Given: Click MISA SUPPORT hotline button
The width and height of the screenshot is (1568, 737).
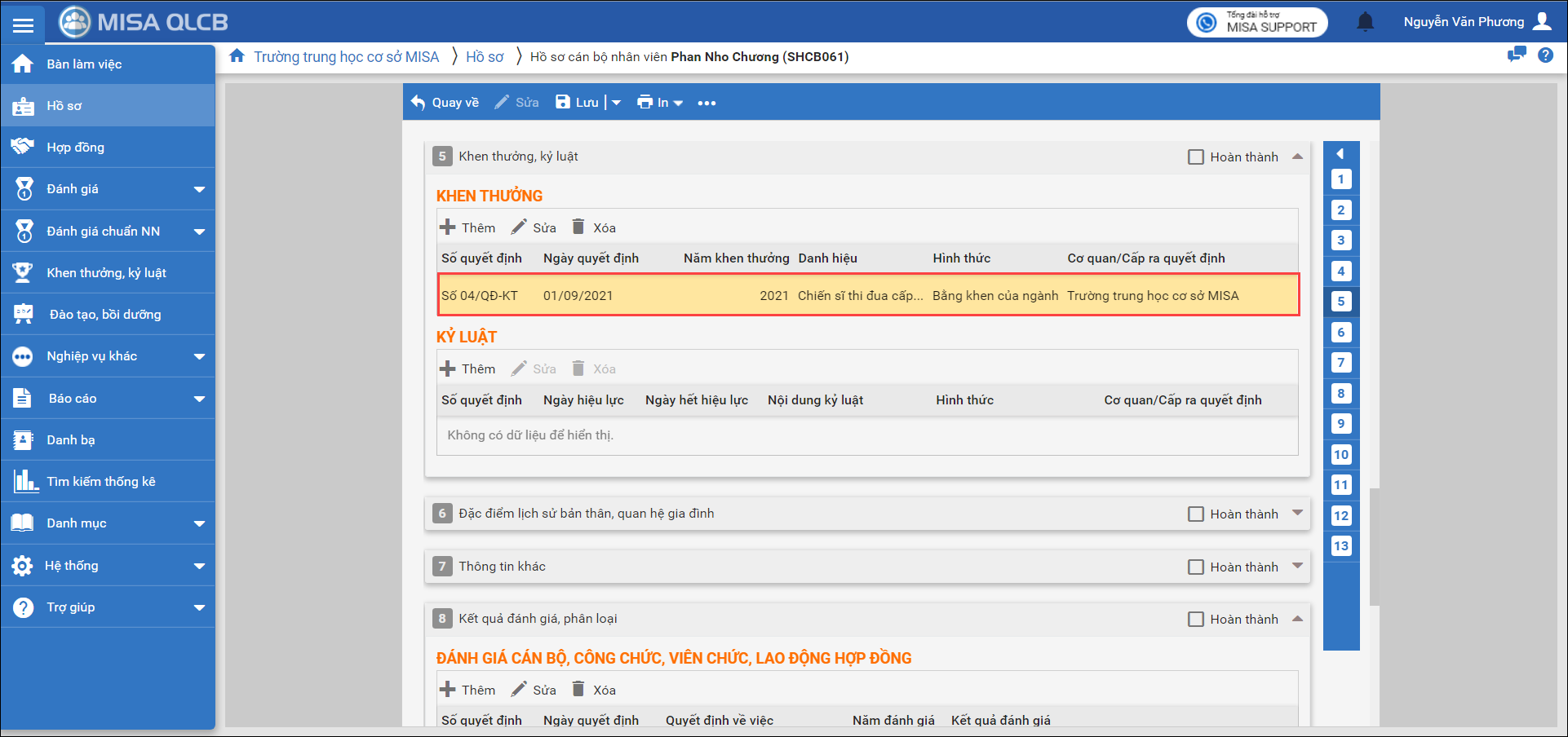Looking at the screenshot, I should point(1256,22).
